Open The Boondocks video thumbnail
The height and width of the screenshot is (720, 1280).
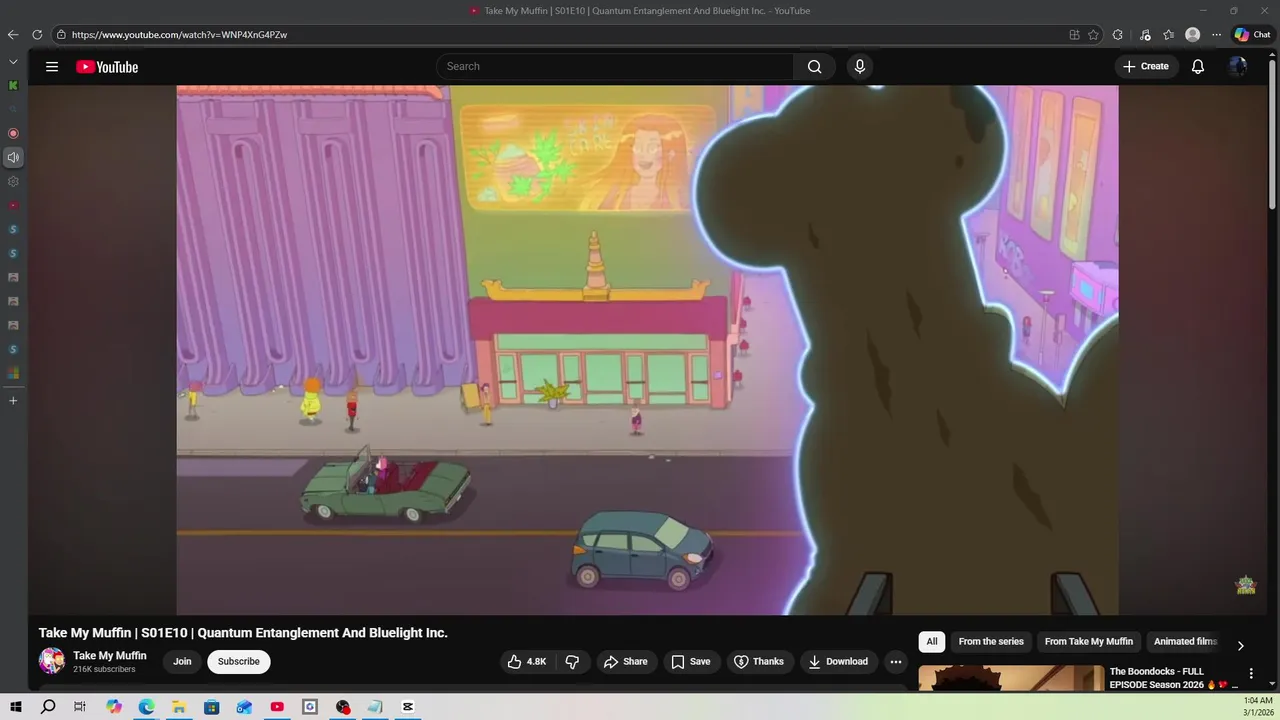(x=1011, y=678)
